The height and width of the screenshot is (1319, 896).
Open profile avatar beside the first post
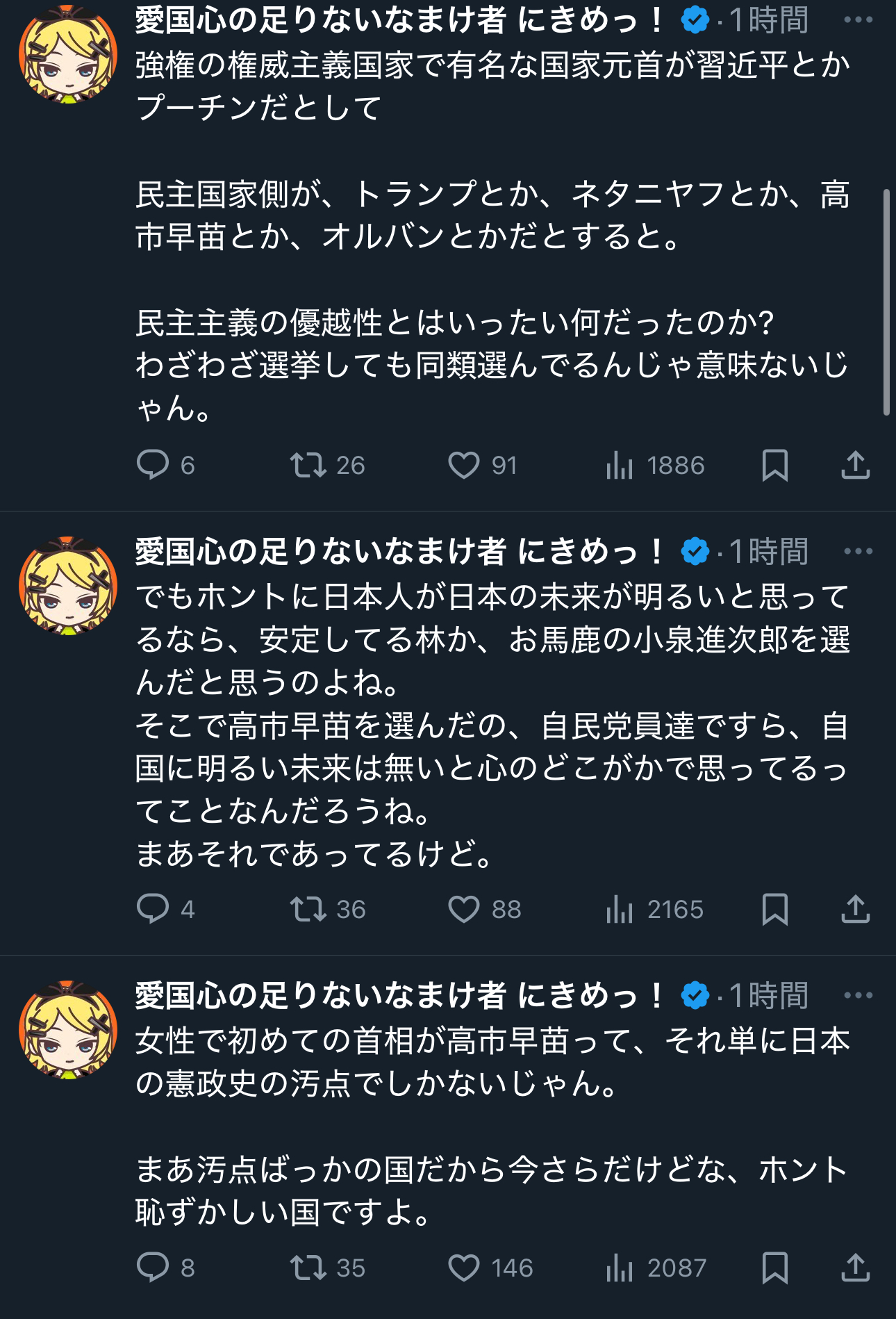68,54
